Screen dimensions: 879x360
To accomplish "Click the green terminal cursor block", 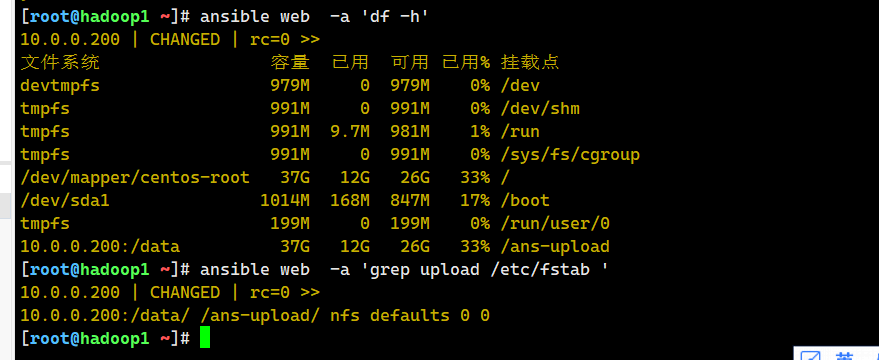I will pos(205,338).
